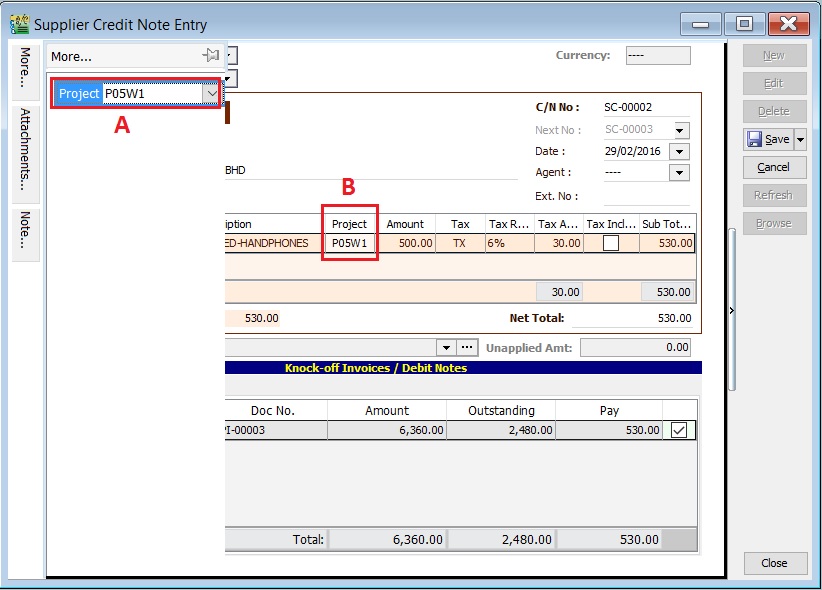Expand the right side panel arrow
This screenshot has width=822, height=590.
(731, 311)
